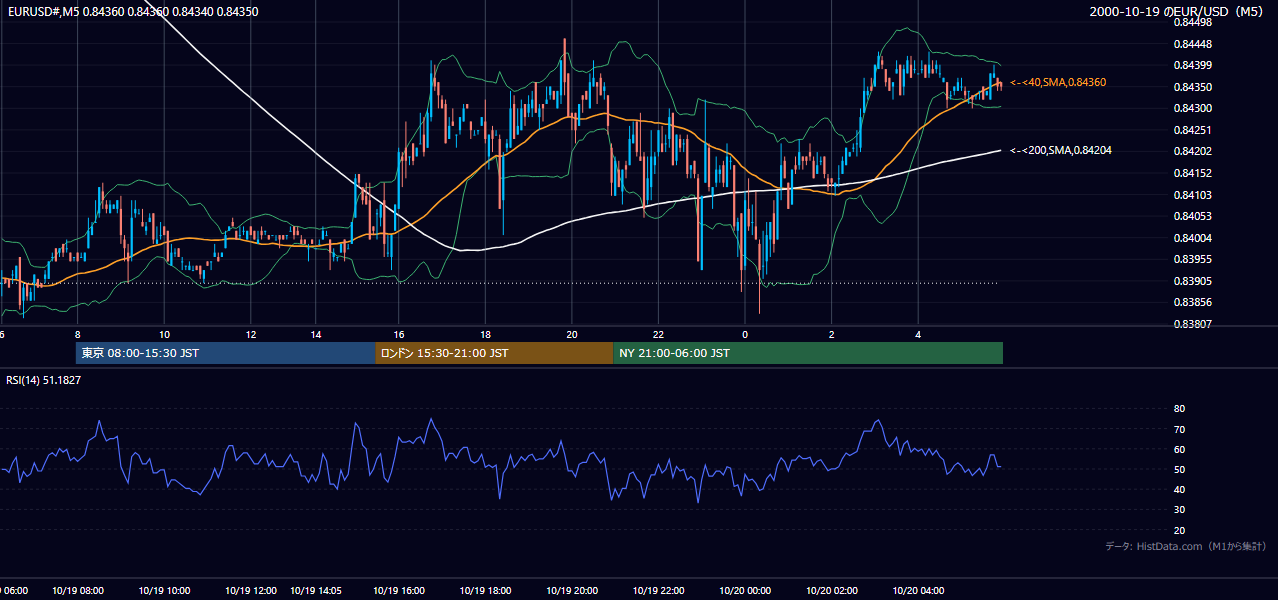Click price axis label 0.84498
The width and height of the screenshot is (1278, 600).
coord(1191,22)
